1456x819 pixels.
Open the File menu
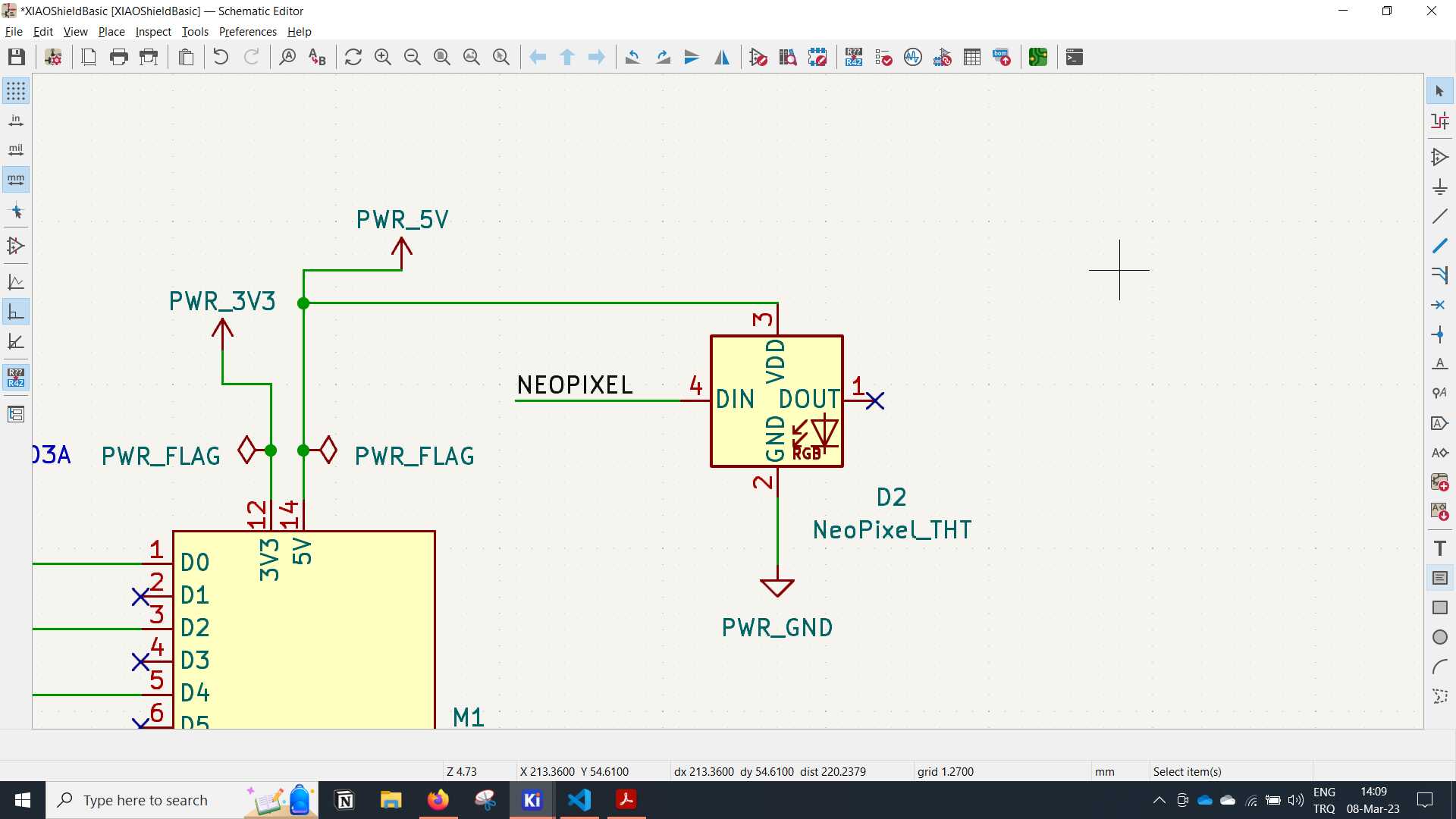coord(14,31)
